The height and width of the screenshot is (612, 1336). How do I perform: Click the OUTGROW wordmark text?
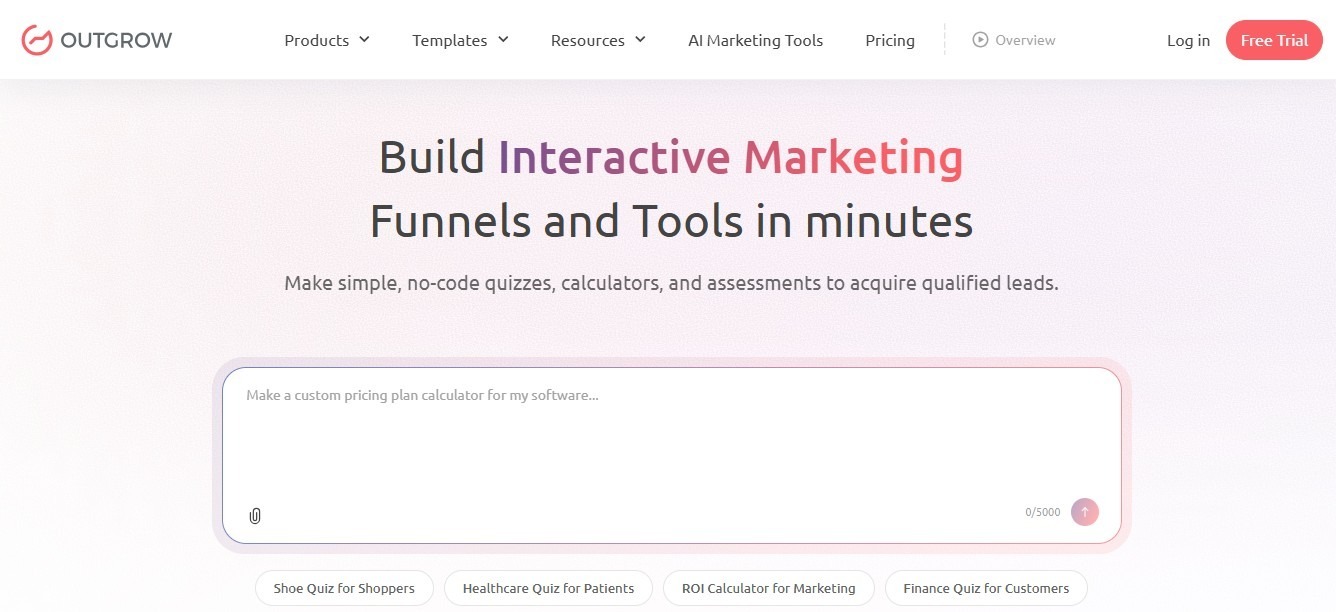tap(116, 41)
